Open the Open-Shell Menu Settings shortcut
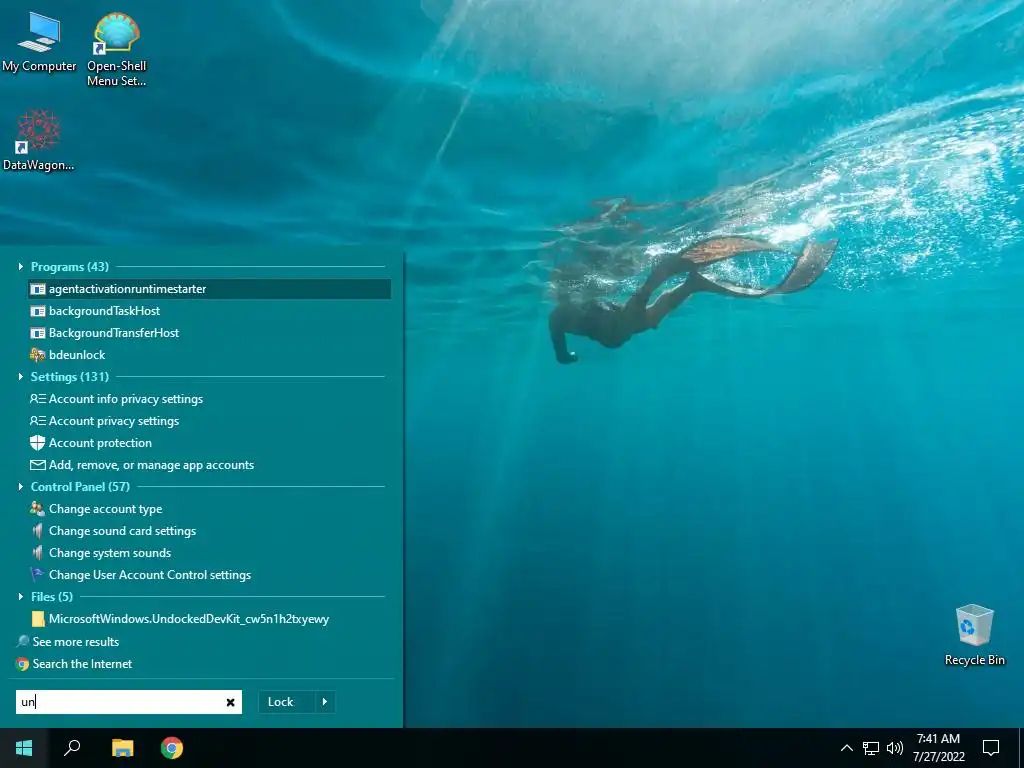The width and height of the screenshot is (1024, 768). tap(116, 48)
